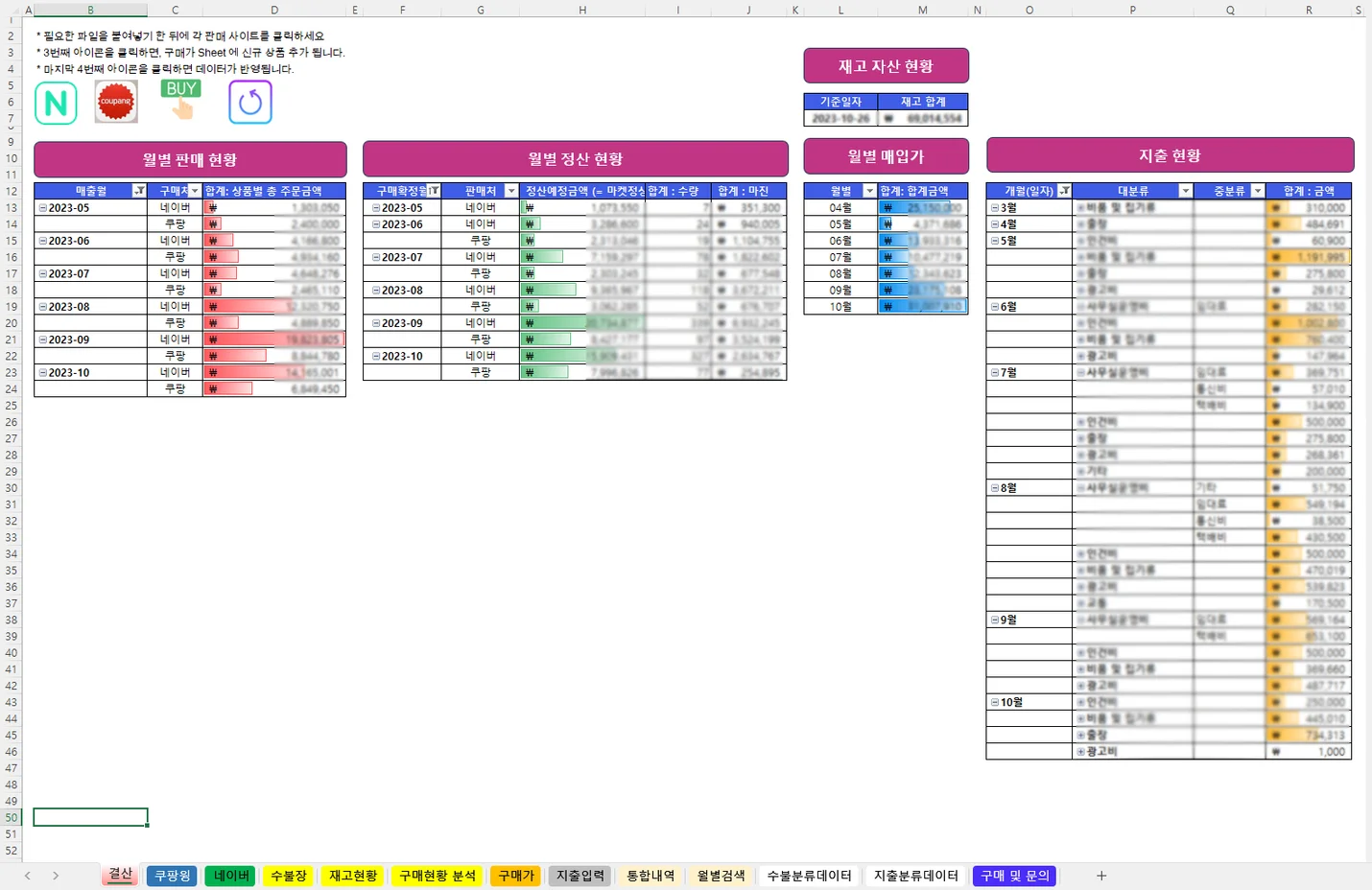
Task: Select column header D
Action: click(x=273, y=10)
